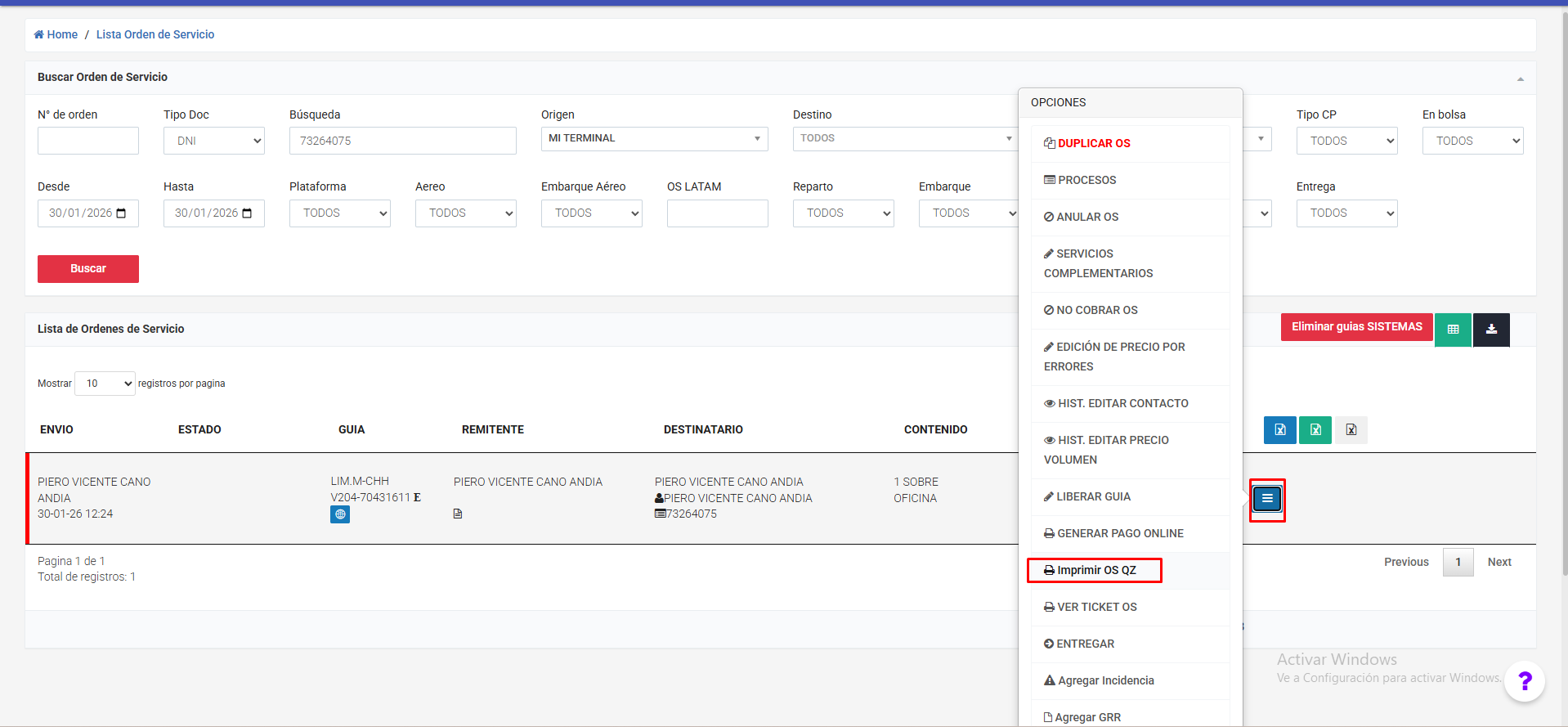The height and width of the screenshot is (727, 1568).
Task: Click the green table grid icon button
Action: (x=1453, y=330)
